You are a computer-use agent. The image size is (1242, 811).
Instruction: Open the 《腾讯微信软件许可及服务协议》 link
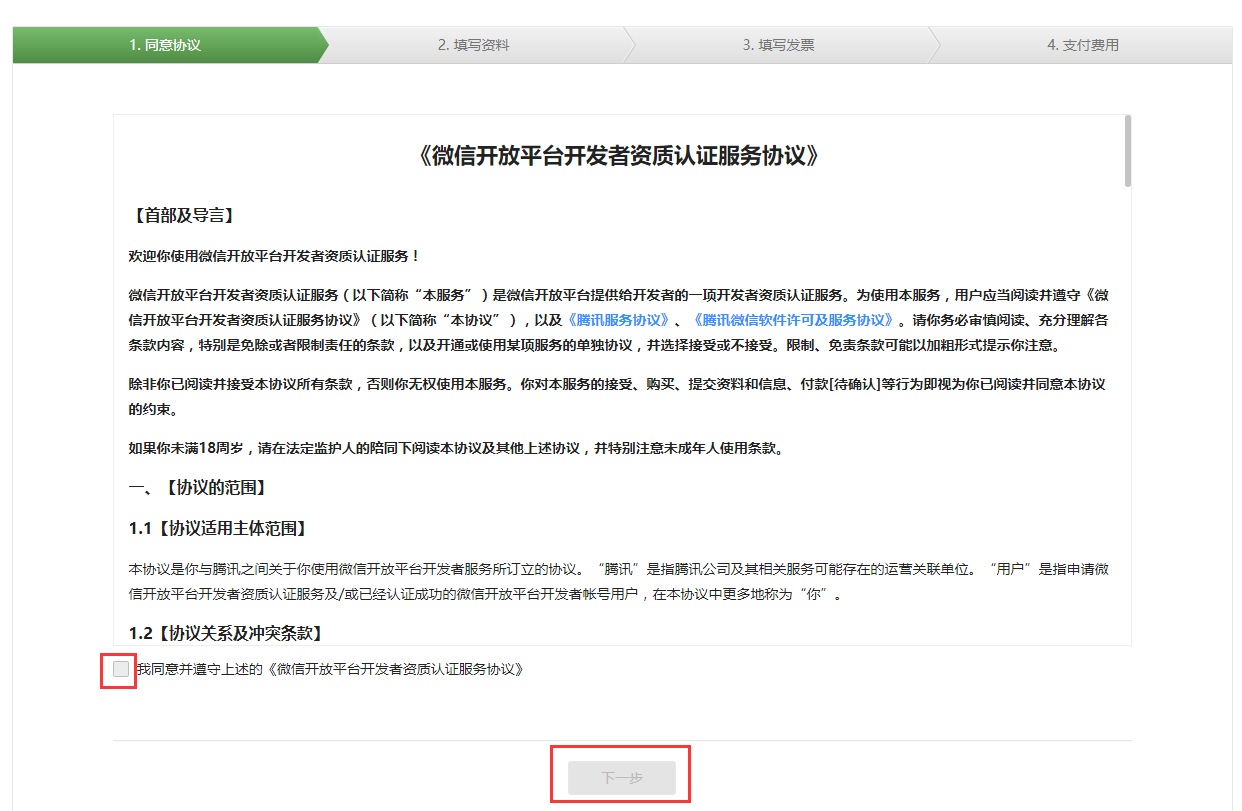coord(793,320)
